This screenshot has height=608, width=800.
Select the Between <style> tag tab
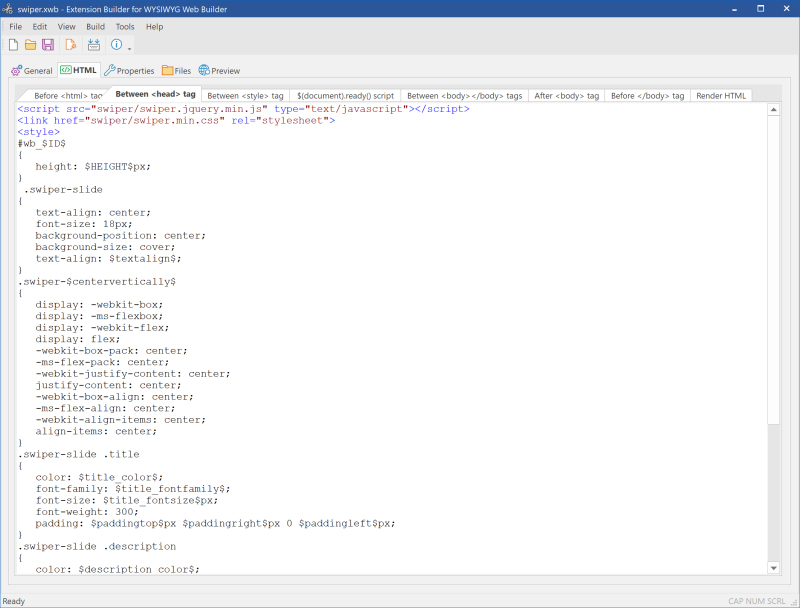click(x=245, y=95)
